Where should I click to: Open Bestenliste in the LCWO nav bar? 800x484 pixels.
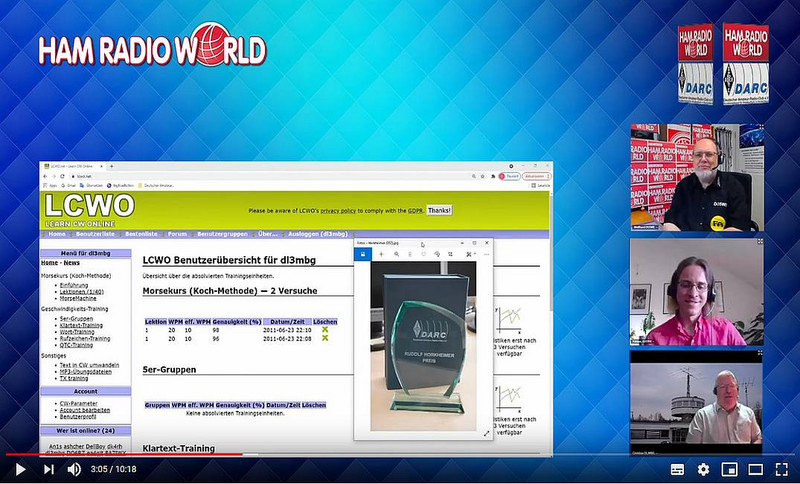(x=141, y=234)
